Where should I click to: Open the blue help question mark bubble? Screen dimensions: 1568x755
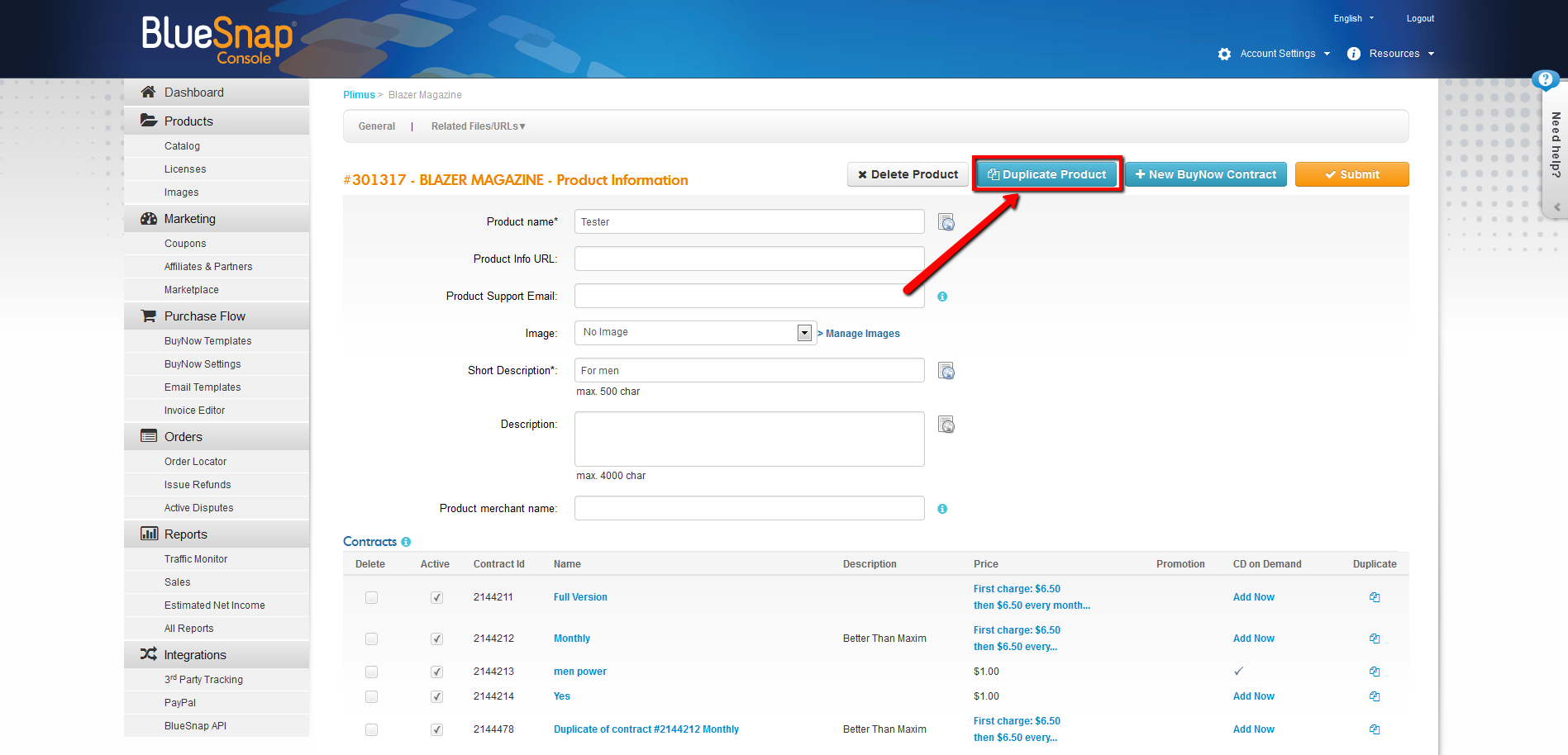pos(1544,80)
